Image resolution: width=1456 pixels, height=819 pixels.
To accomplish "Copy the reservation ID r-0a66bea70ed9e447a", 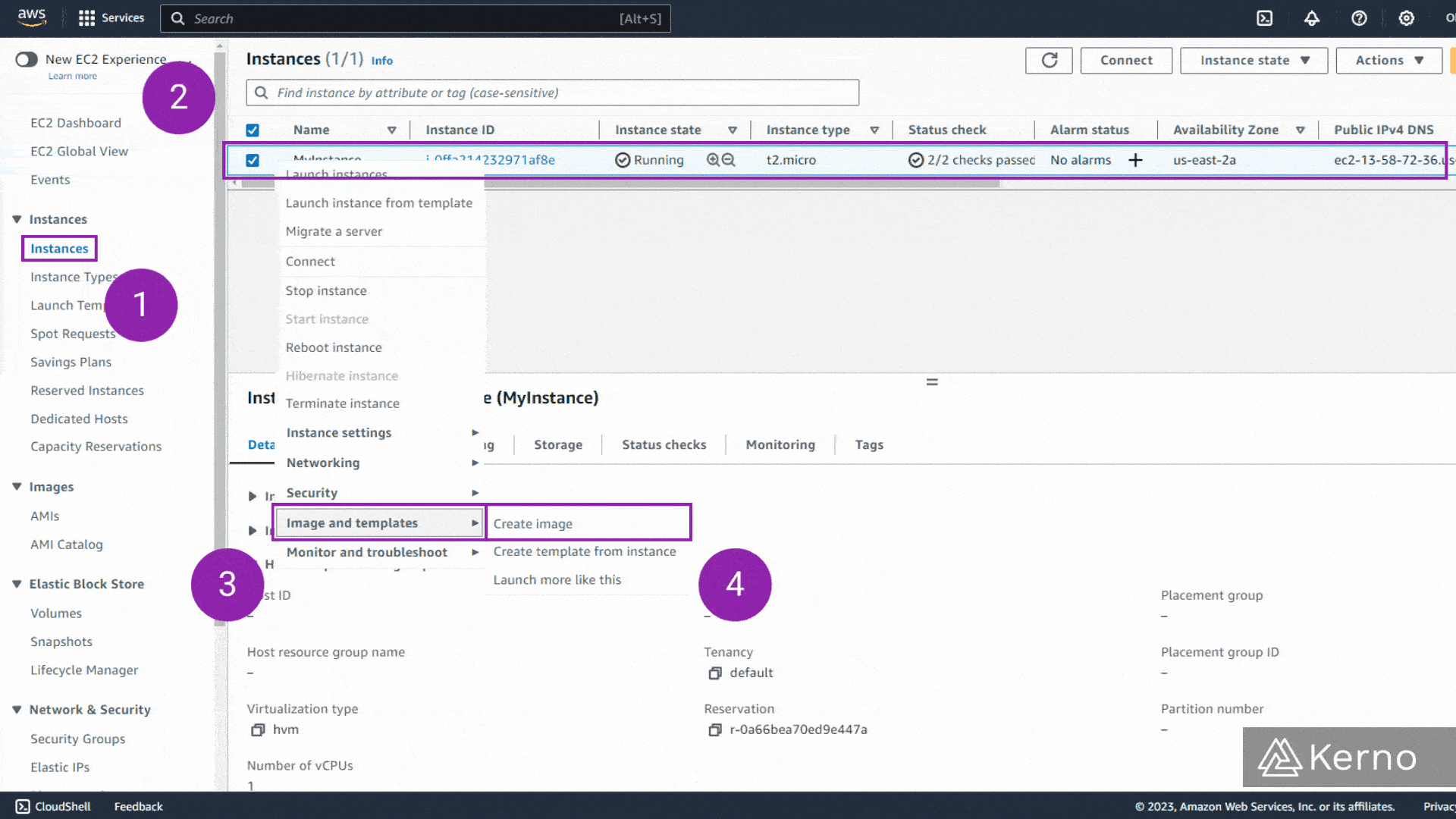I will pyautogui.click(x=714, y=730).
